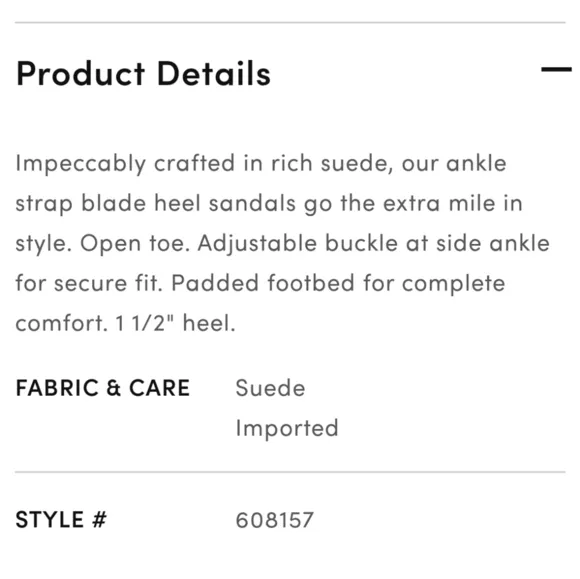Click the Suede fabric text

(x=270, y=388)
